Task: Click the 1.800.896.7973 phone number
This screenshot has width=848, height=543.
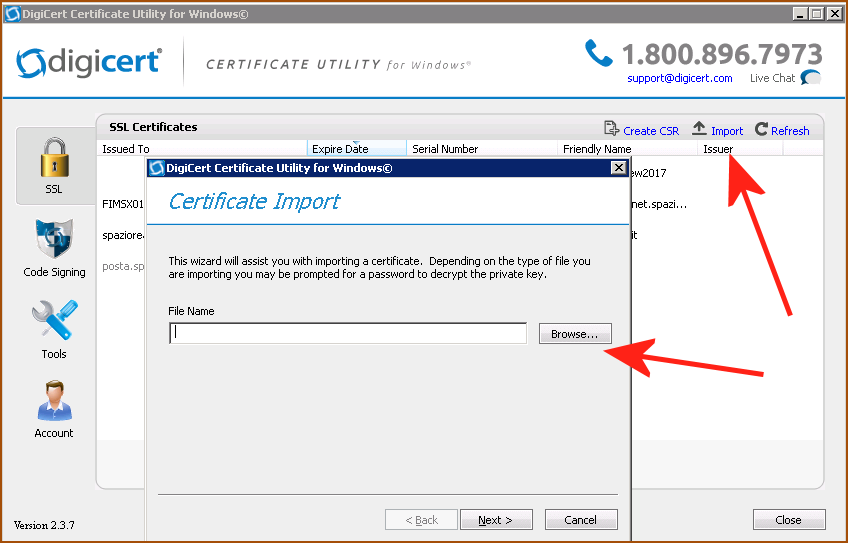Action: (x=722, y=54)
